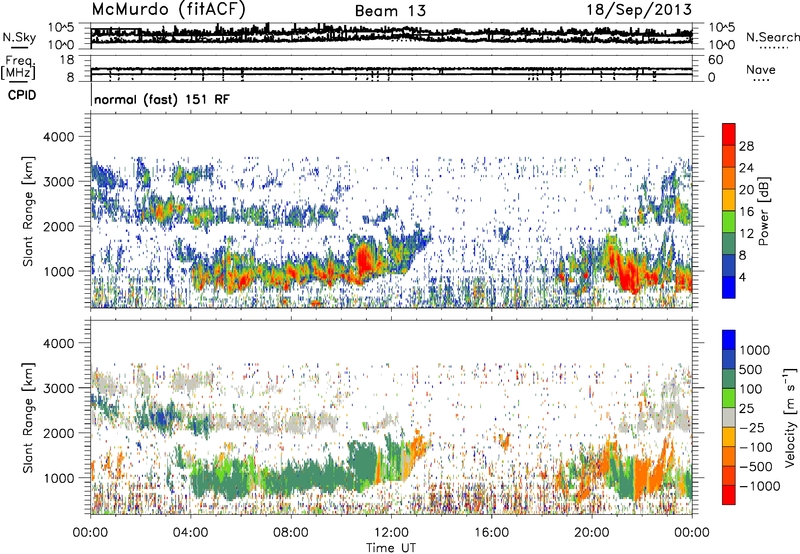This screenshot has width=800, height=554.
Task: Click the date 18/Sep/2013
Action: pyautogui.click(x=639, y=10)
